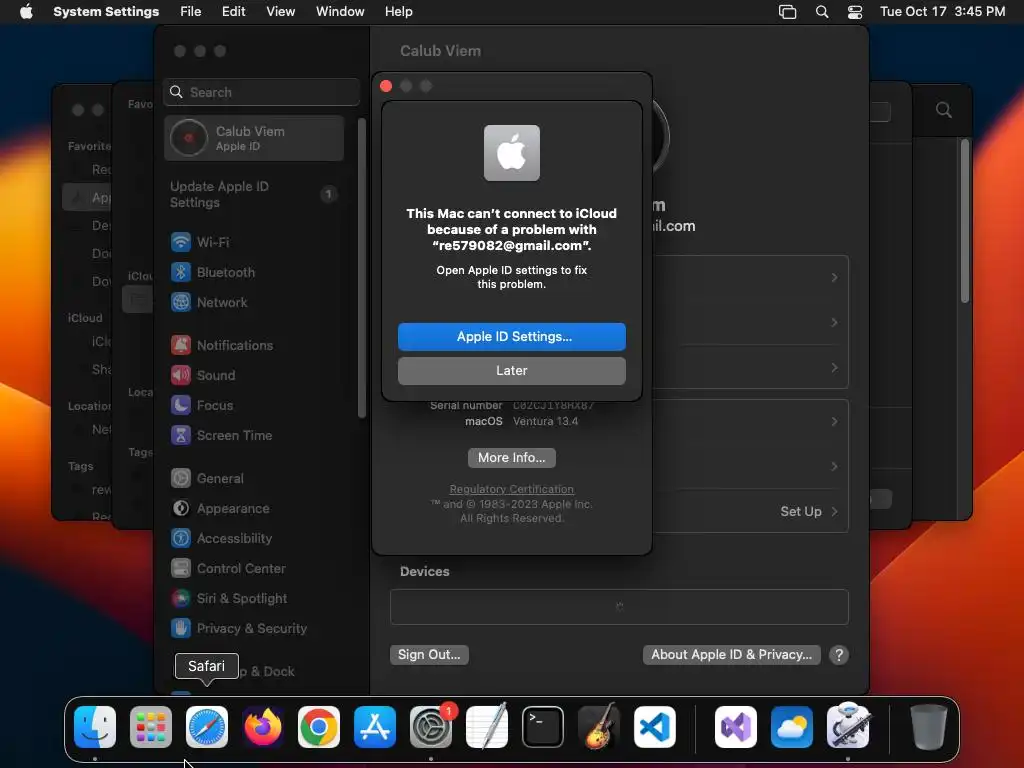The height and width of the screenshot is (768, 1024).
Task: Launch Firefox from the Dock
Action: coord(263,727)
